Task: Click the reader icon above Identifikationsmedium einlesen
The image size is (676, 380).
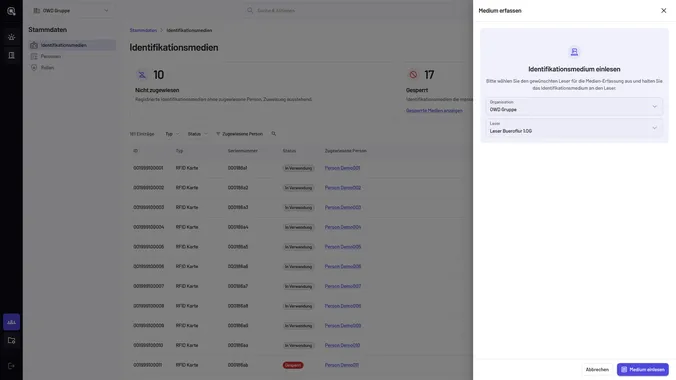Action: coord(574,52)
